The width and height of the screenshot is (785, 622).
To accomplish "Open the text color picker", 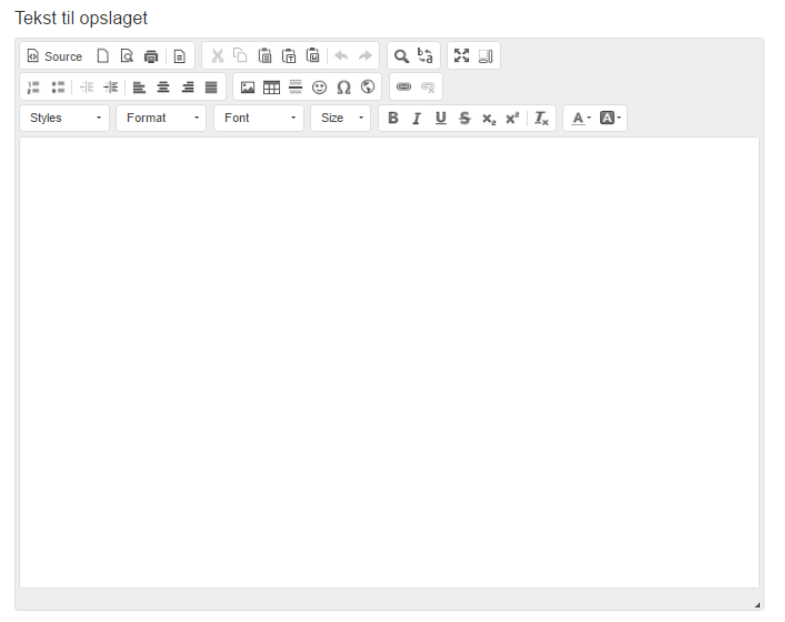I will pyautogui.click(x=581, y=118).
